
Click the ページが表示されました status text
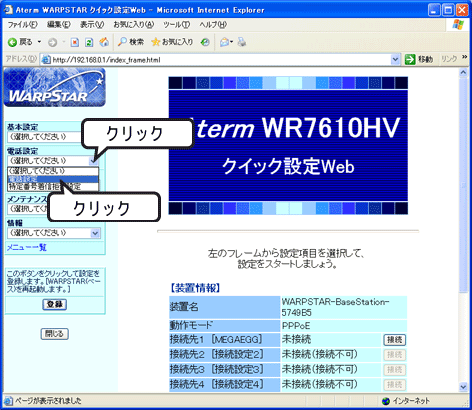click(x=48, y=401)
